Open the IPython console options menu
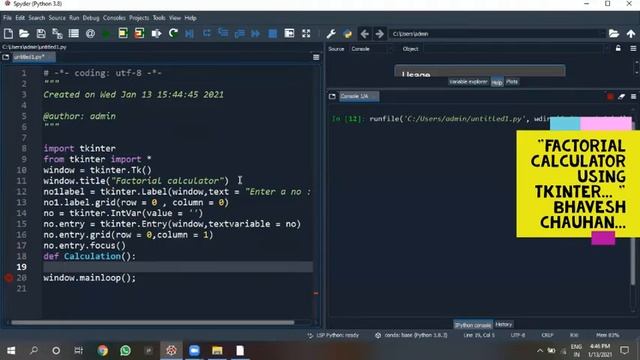 (x=633, y=97)
